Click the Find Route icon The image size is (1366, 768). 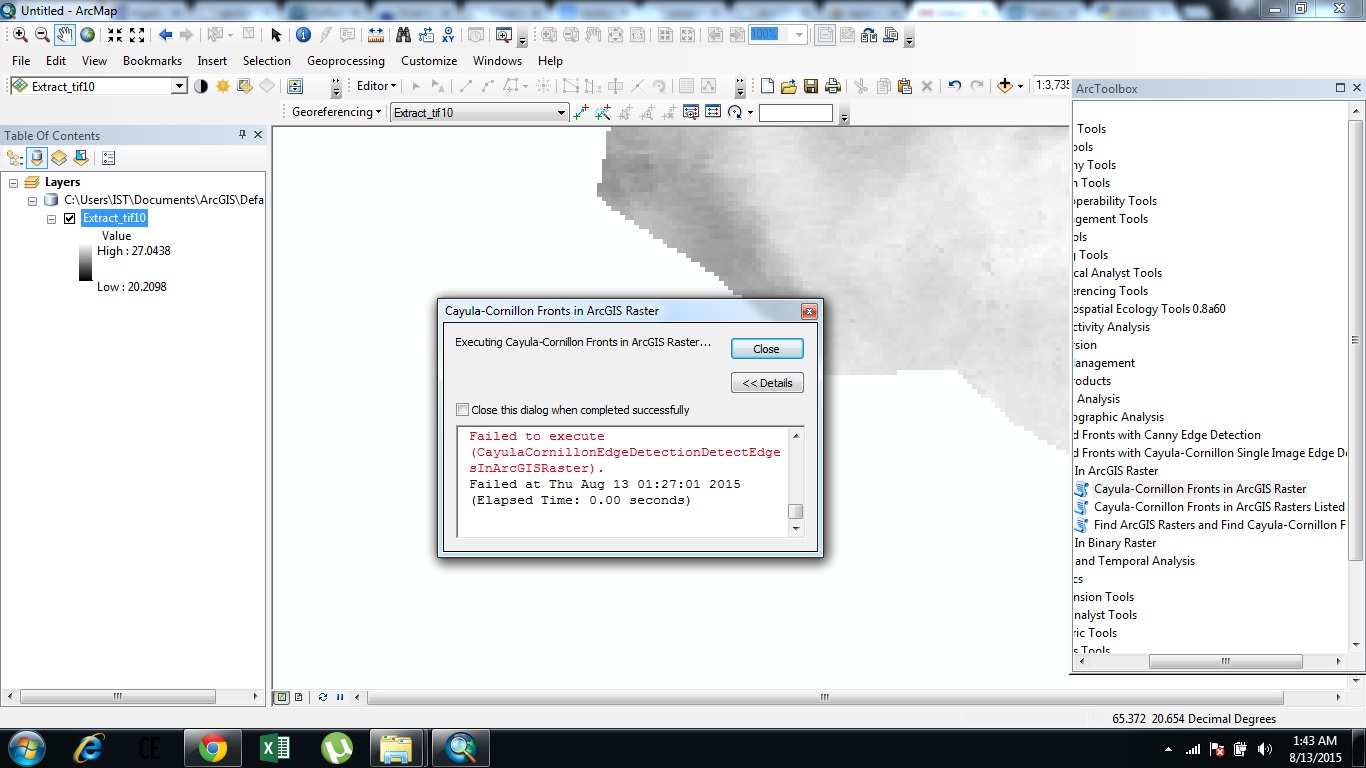(x=425, y=35)
